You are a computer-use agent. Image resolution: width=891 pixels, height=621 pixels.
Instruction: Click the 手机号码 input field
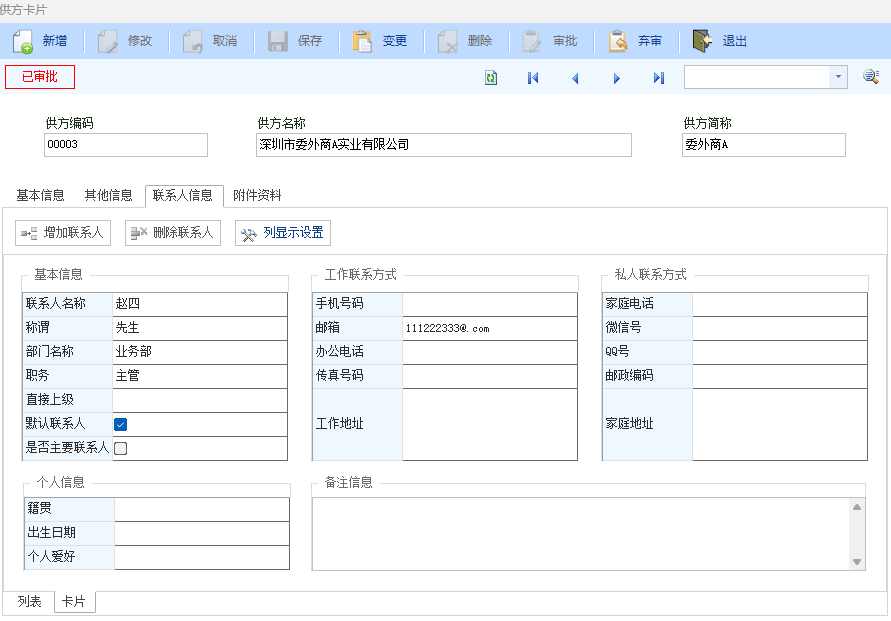tap(489, 304)
